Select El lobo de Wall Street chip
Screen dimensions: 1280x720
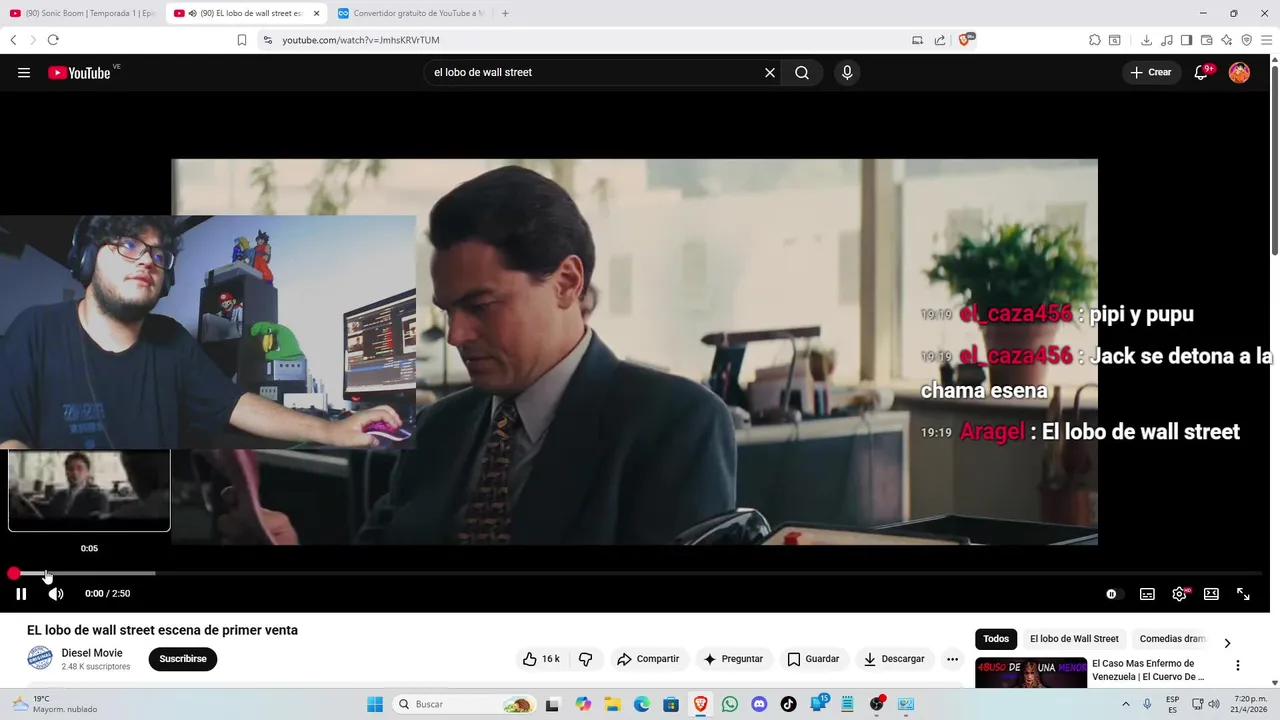pos(1074,639)
